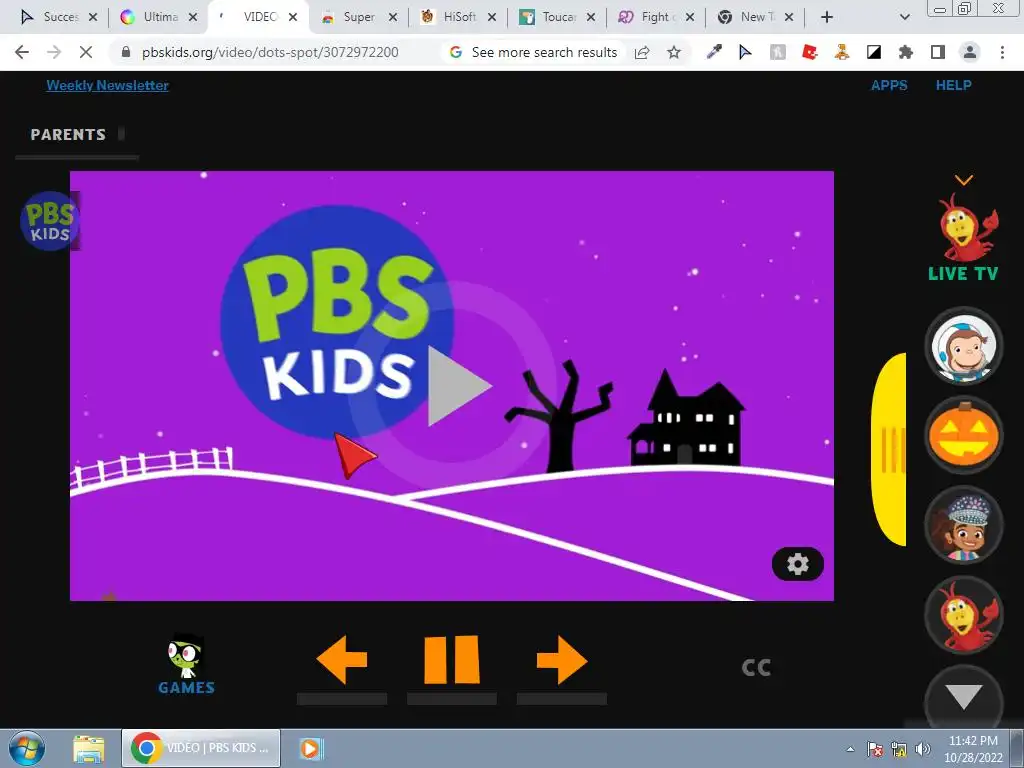Open the Extensions puzzle menu
Image resolution: width=1024 pixels, height=768 pixels.
click(x=906, y=52)
